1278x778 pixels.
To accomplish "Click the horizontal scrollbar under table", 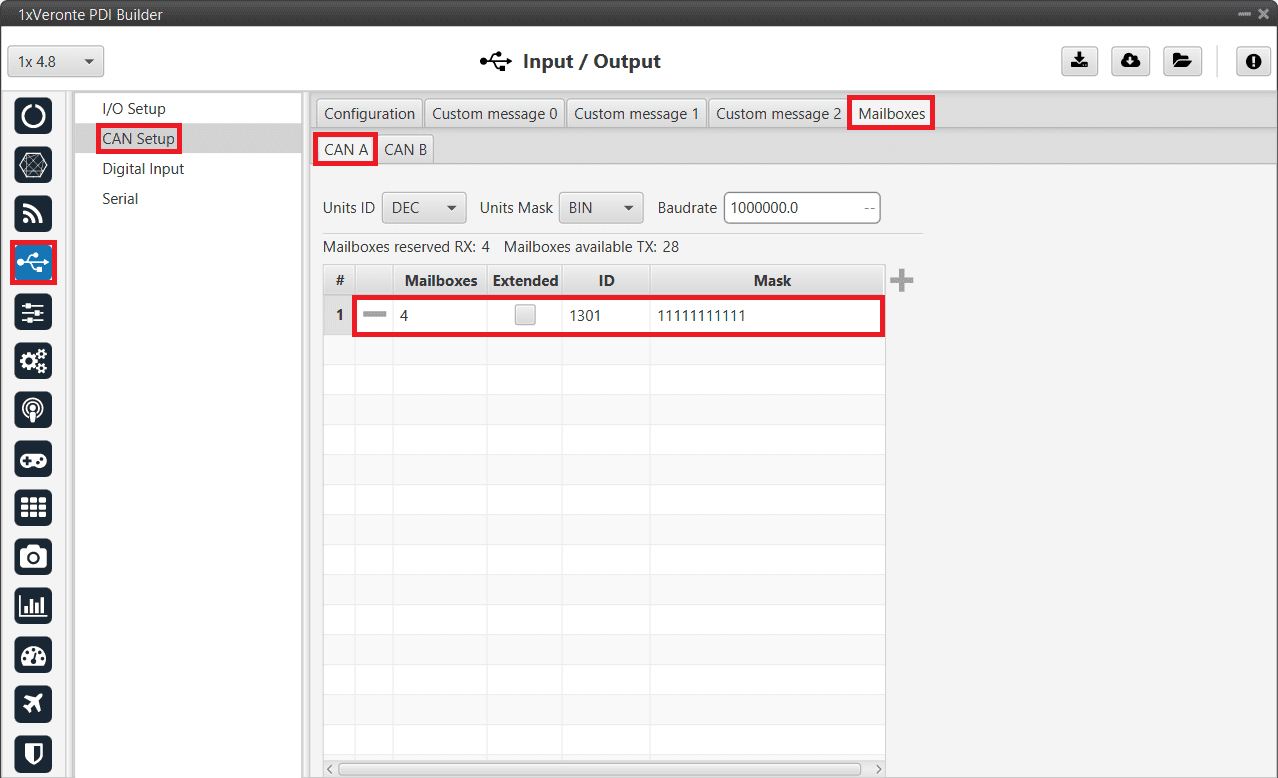I will [x=599, y=769].
